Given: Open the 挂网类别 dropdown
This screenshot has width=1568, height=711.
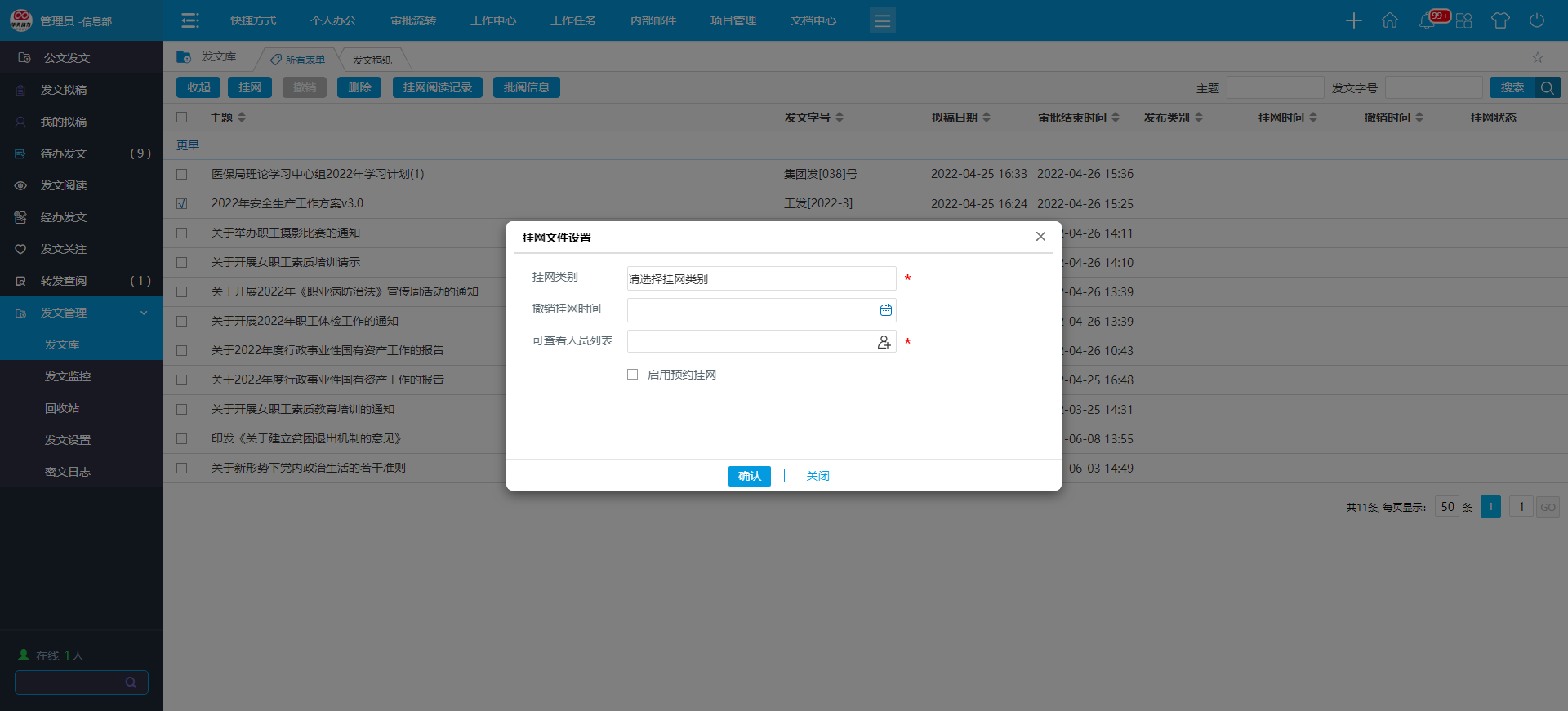Looking at the screenshot, I should point(761,279).
